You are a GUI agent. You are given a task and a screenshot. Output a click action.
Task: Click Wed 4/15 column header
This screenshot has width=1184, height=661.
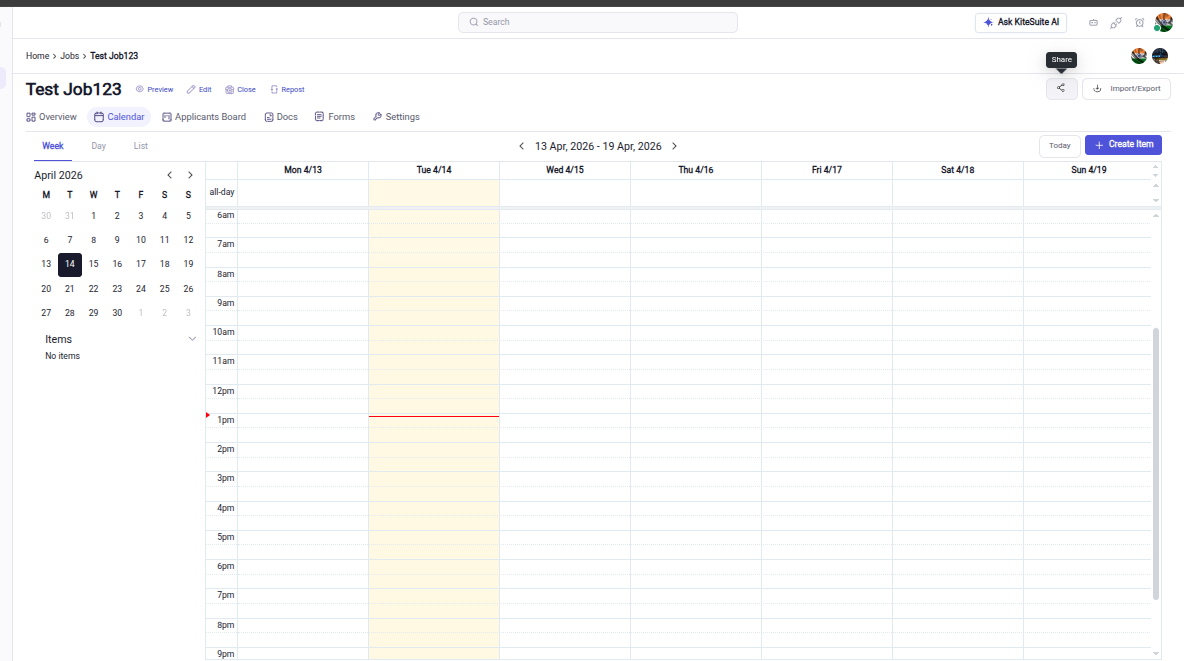565,170
